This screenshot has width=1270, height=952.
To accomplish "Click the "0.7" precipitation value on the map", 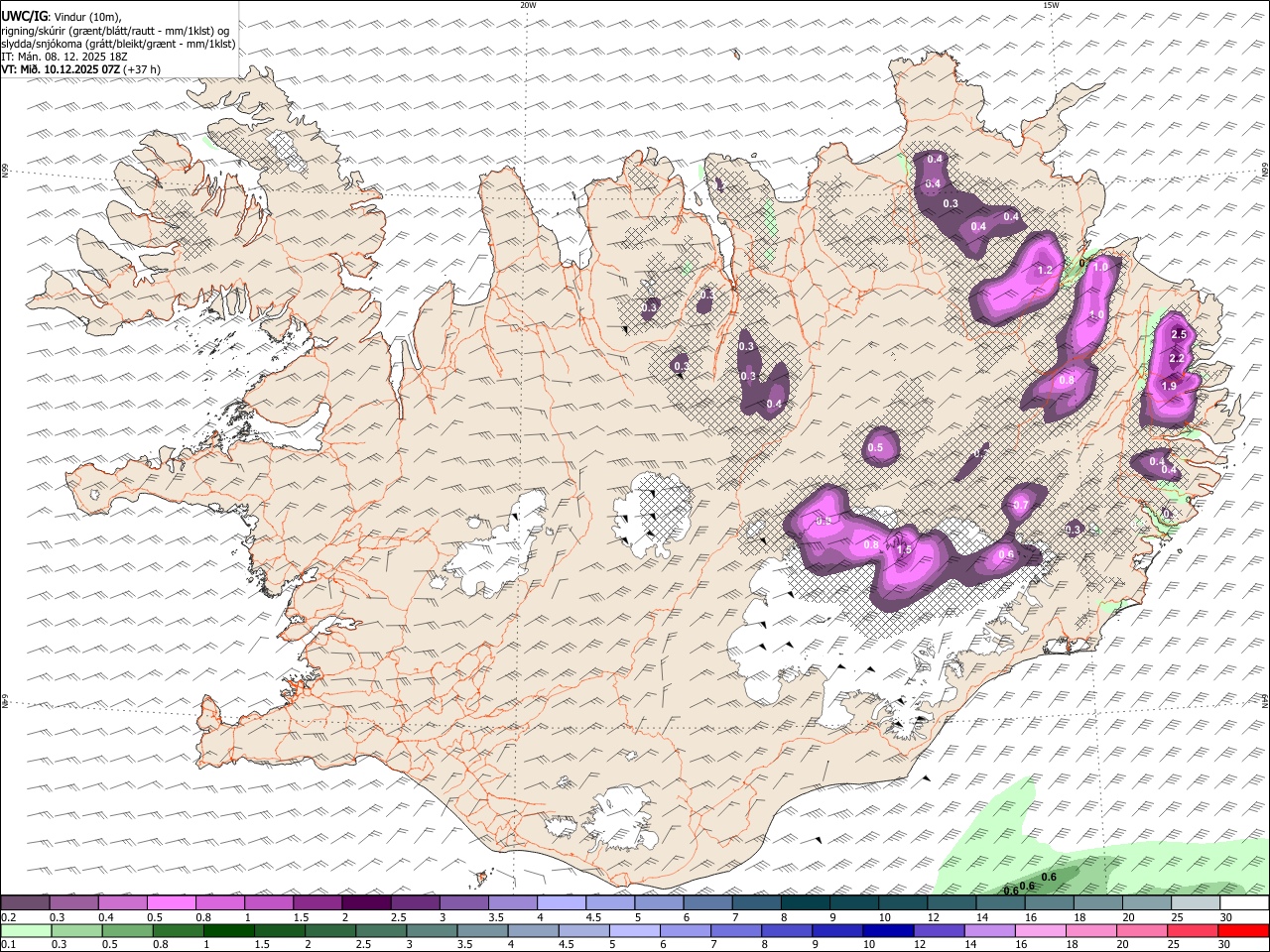I will 1021,506.
